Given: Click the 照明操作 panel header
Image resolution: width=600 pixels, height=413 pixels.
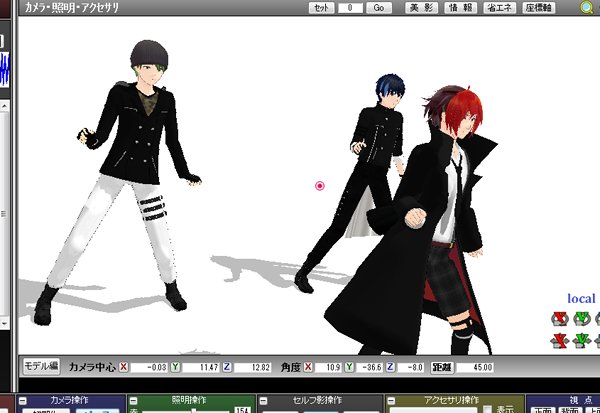Looking at the screenshot, I should point(191,400).
